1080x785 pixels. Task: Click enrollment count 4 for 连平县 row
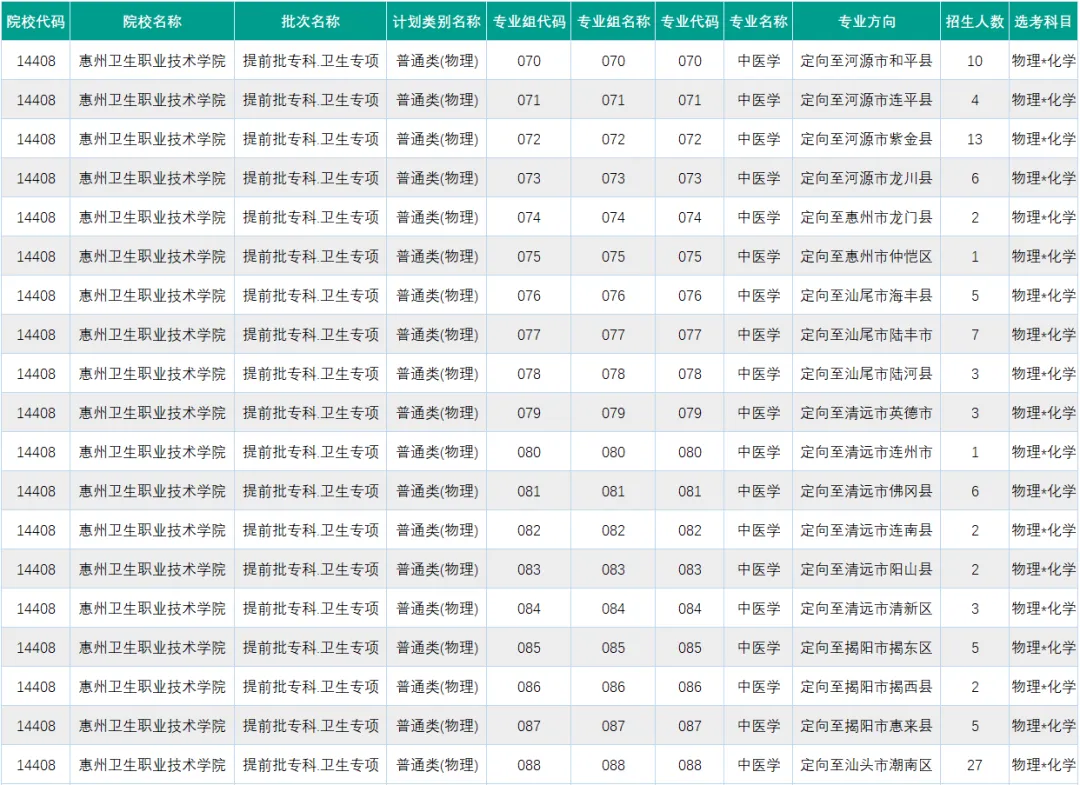975,100
